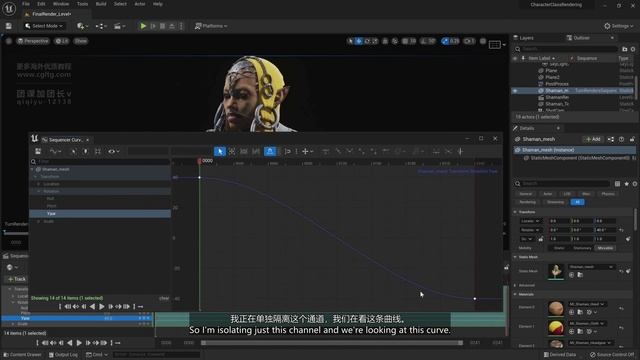This screenshot has height=360, width=640.
Task: Switch to the Layers tab
Action: (x=524, y=38)
